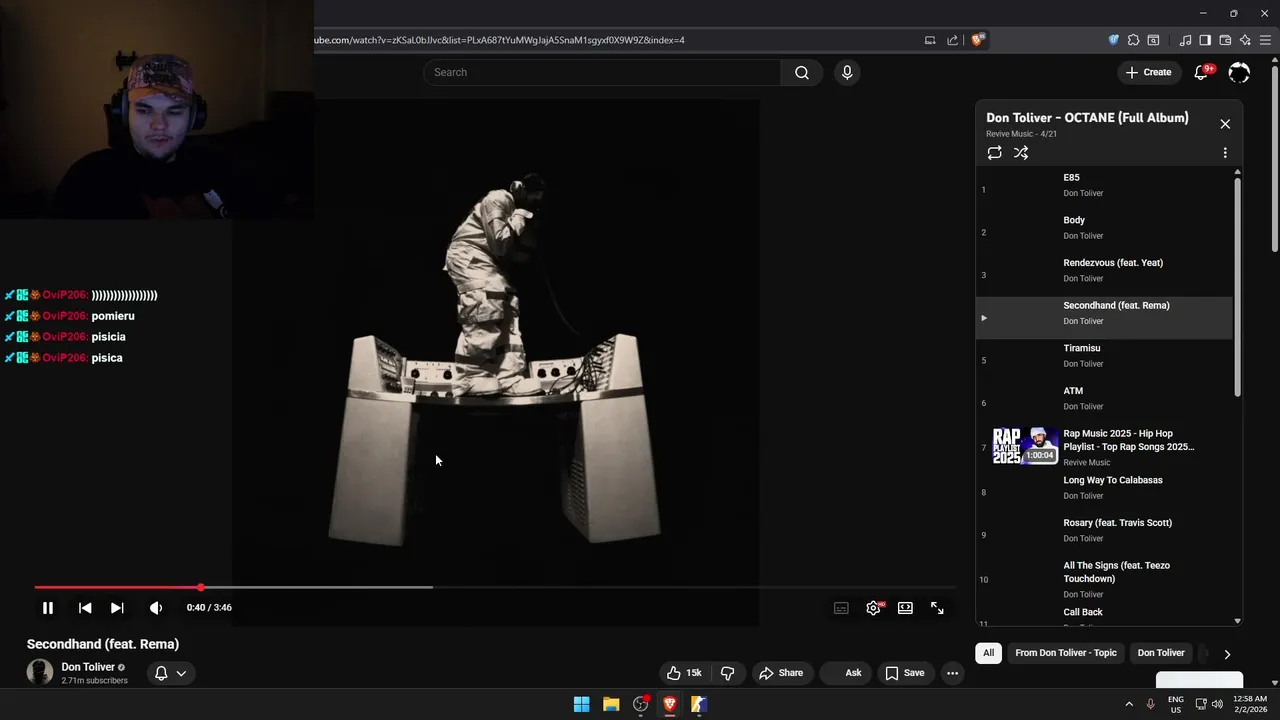Screen dimensions: 1280x720
Task: Open Brave Wallet icon
Action: click(x=1225, y=40)
